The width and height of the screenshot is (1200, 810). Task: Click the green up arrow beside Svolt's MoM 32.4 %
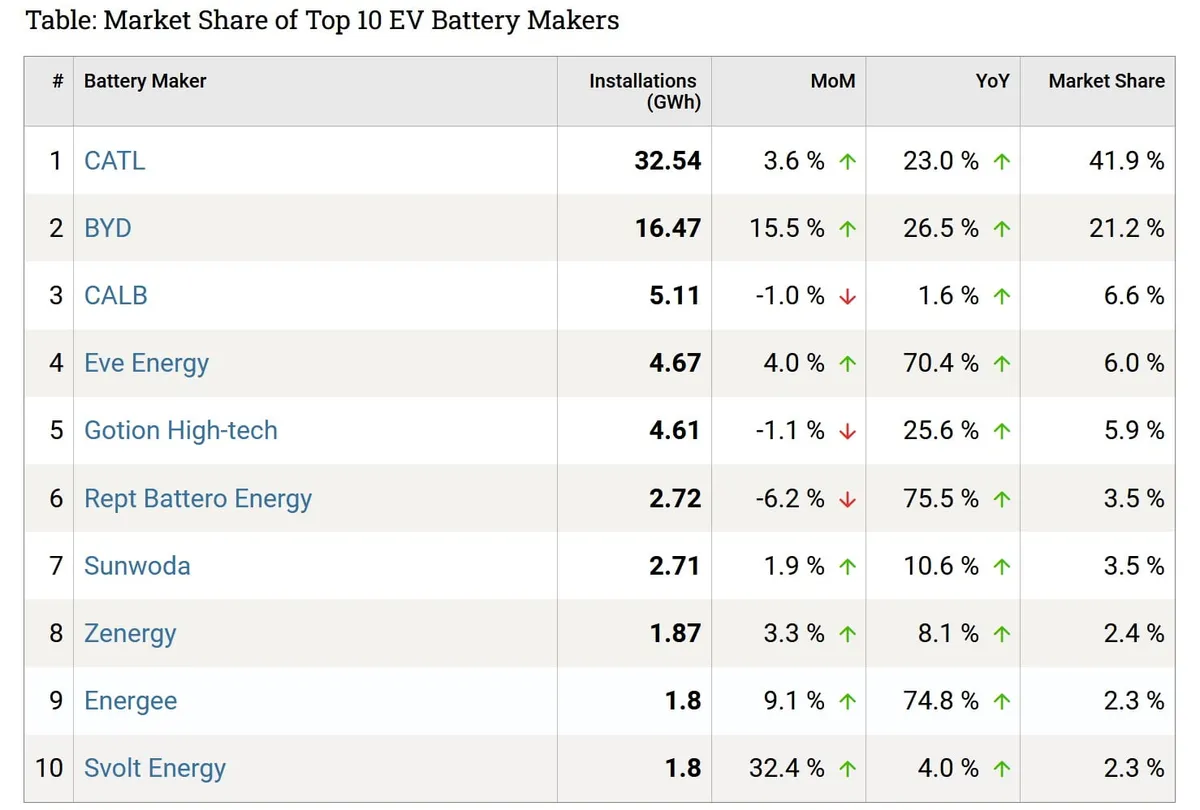[847, 769]
